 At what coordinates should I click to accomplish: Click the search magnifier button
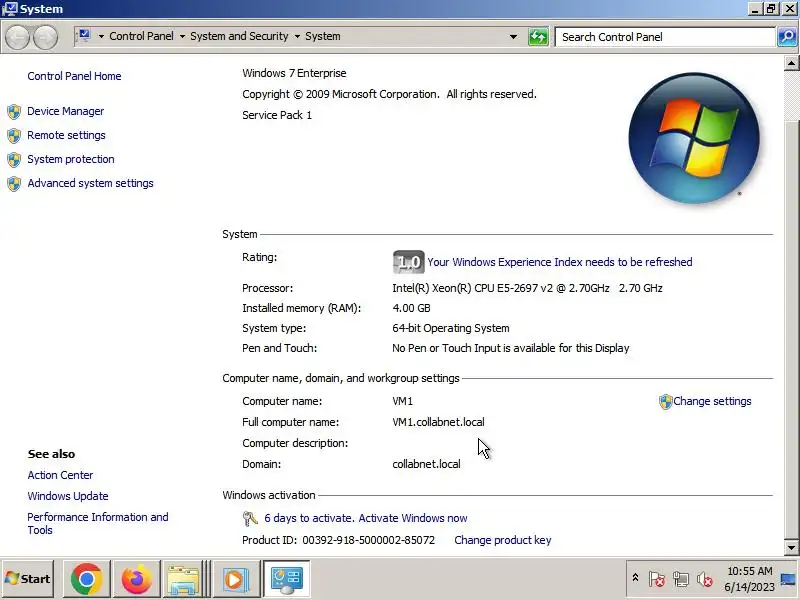pyautogui.click(x=787, y=37)
